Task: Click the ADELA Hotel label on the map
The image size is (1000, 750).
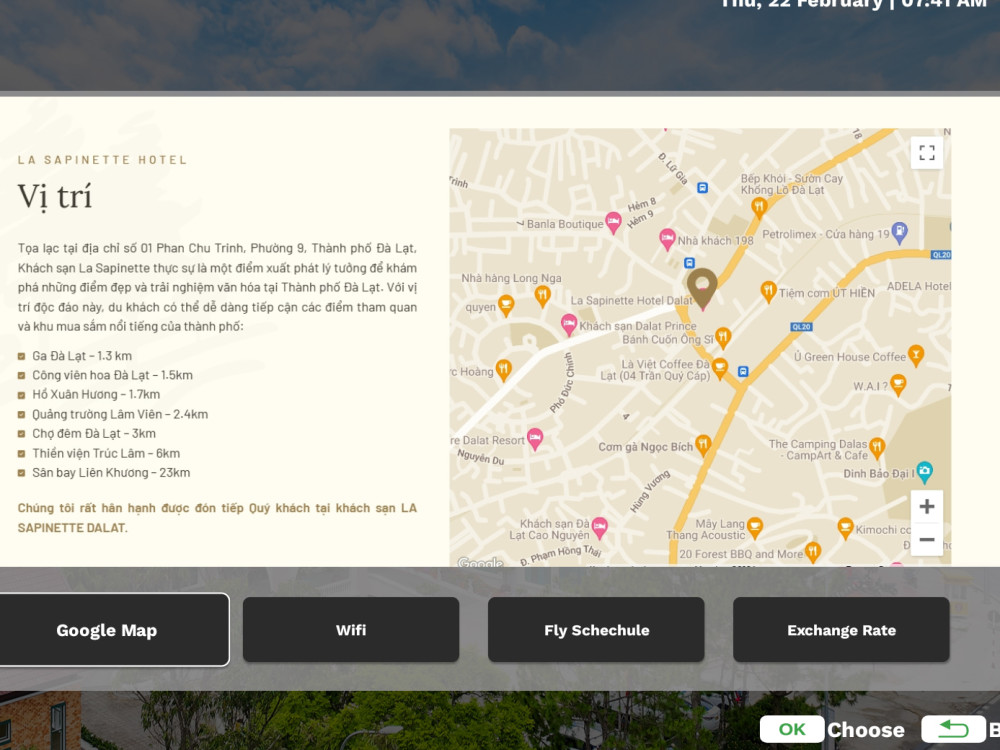Action: click(x=918, y=286)
